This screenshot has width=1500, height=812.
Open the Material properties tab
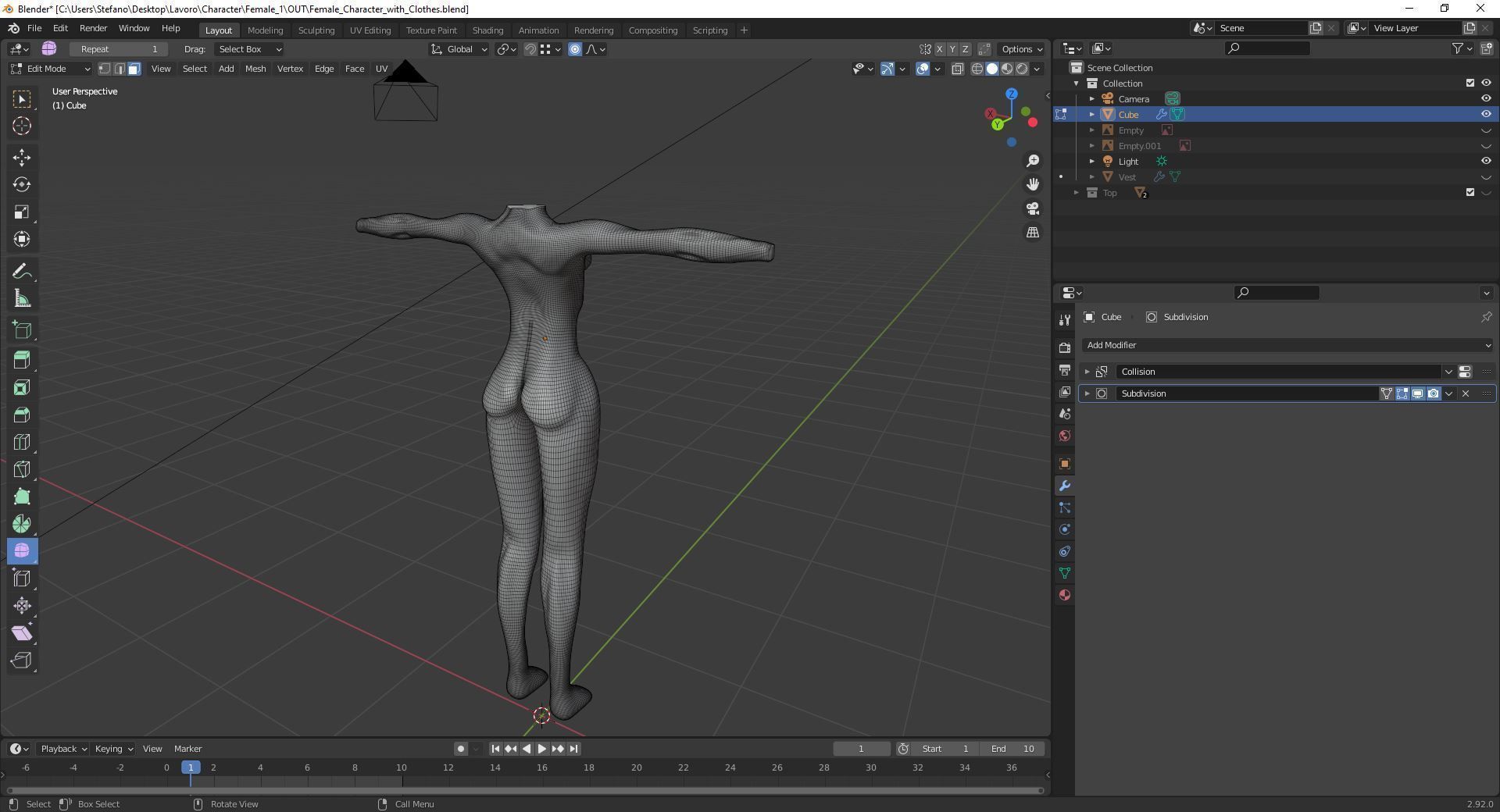1064,595
